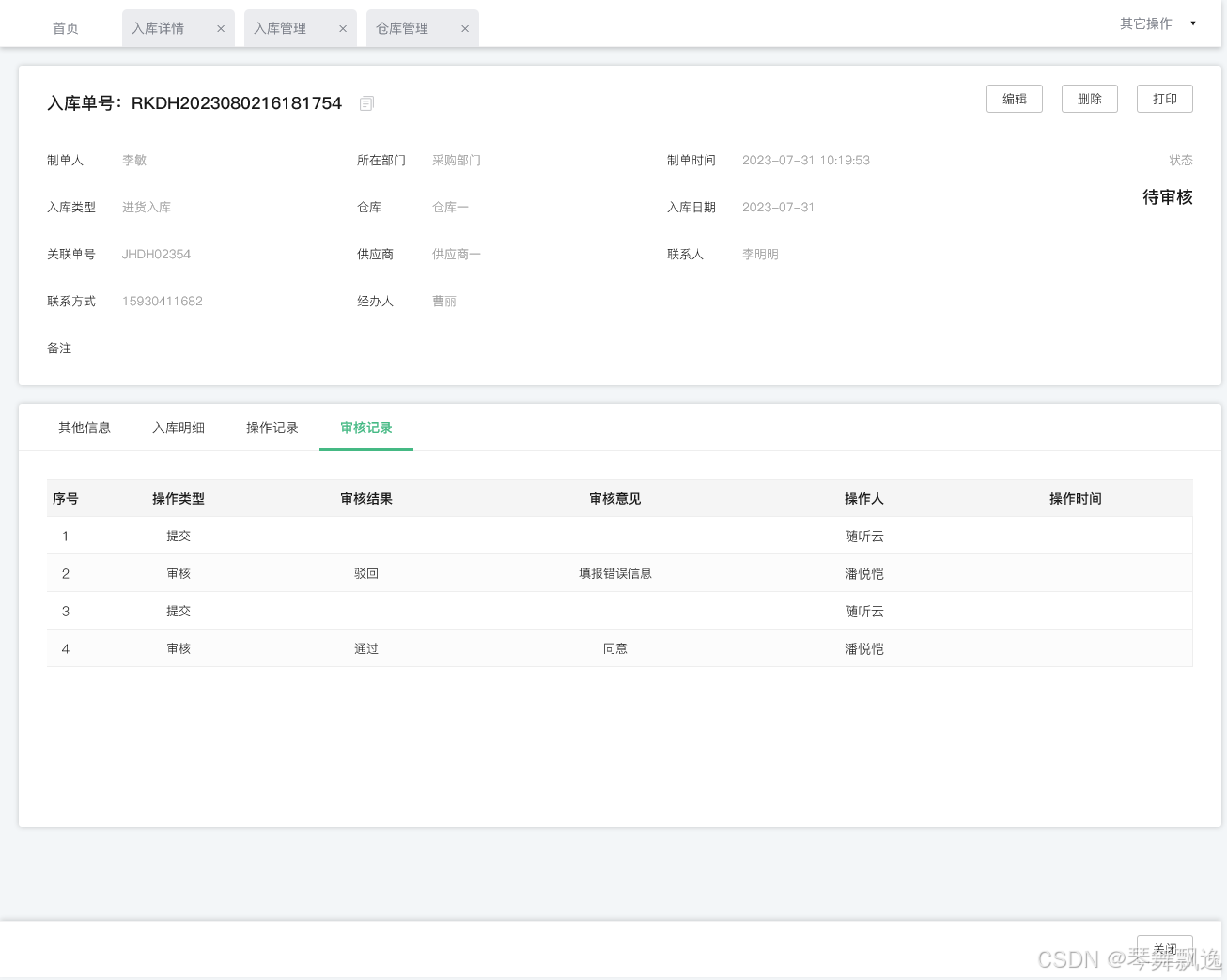Viewport: 1227px width, 980px height.
Task: Click the copy icon beside the 入库单号
Action: [x=366, y=103]
